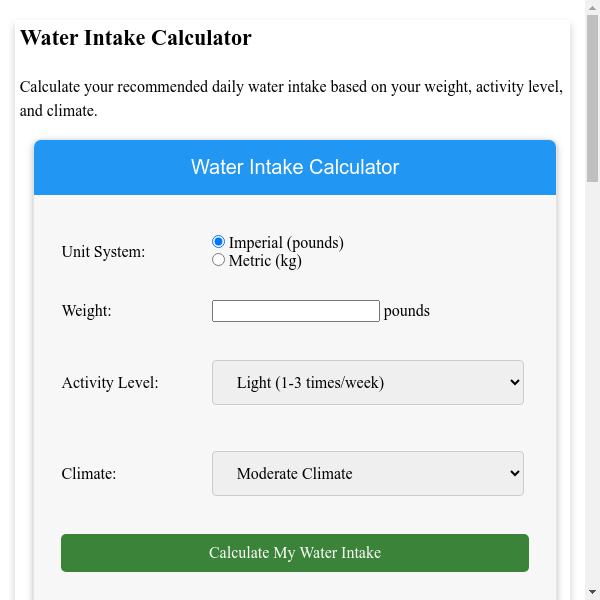Focus the Weight input field
The image size is (600, 600).
coord(296,311)
